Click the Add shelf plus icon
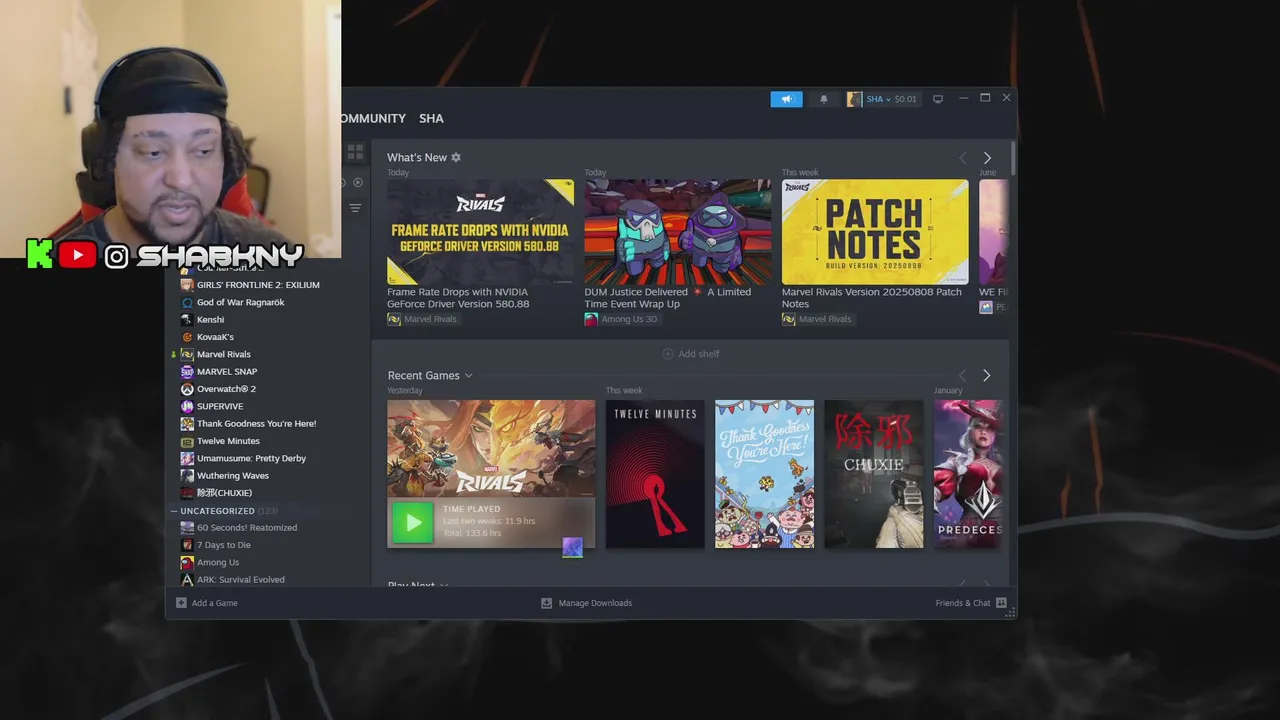The width and height of the screenshot is (1280, 720). [x=668, y=354]
